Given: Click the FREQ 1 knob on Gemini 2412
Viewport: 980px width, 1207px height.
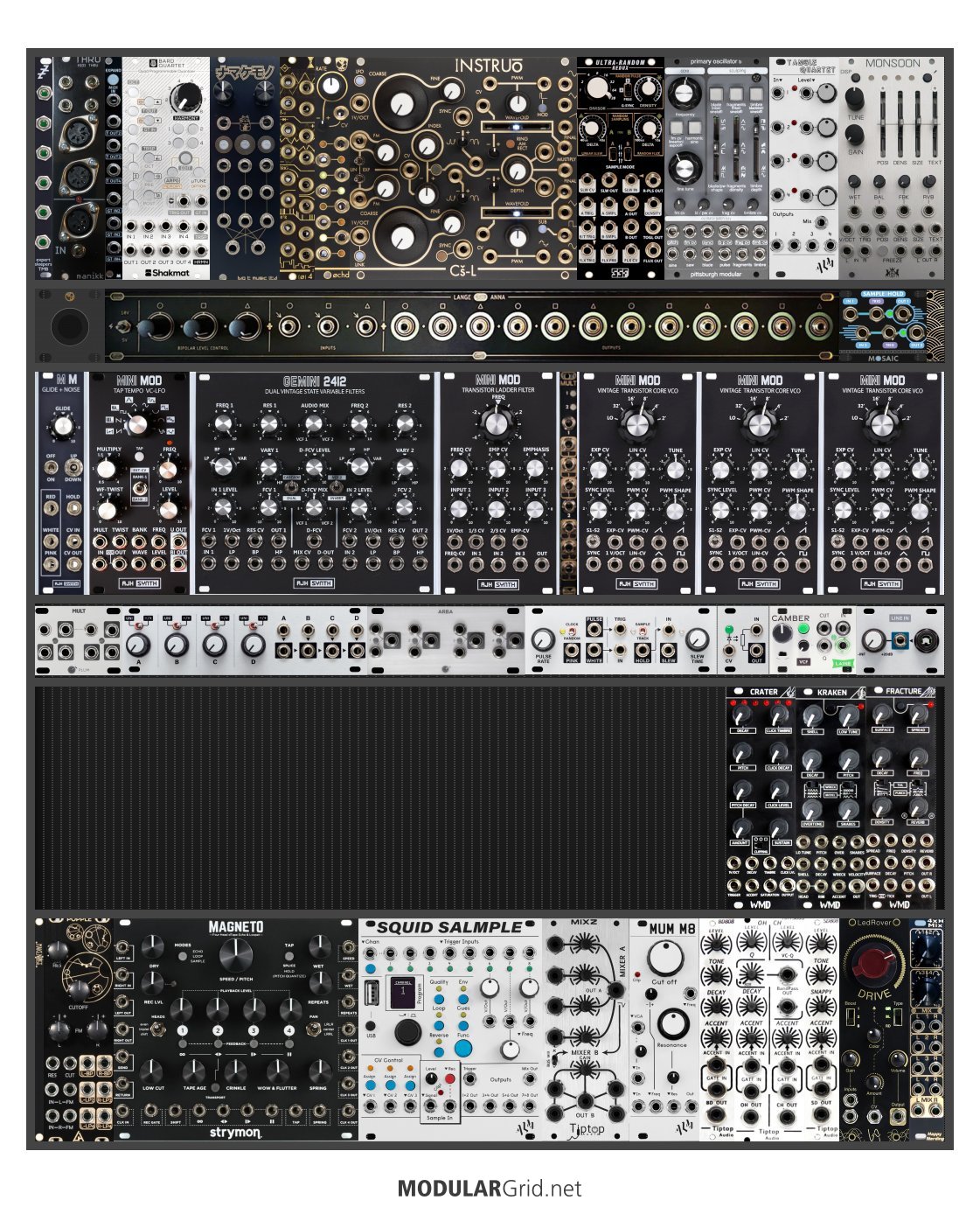Looking at the screenshot, I should click(x=224, y=425).
